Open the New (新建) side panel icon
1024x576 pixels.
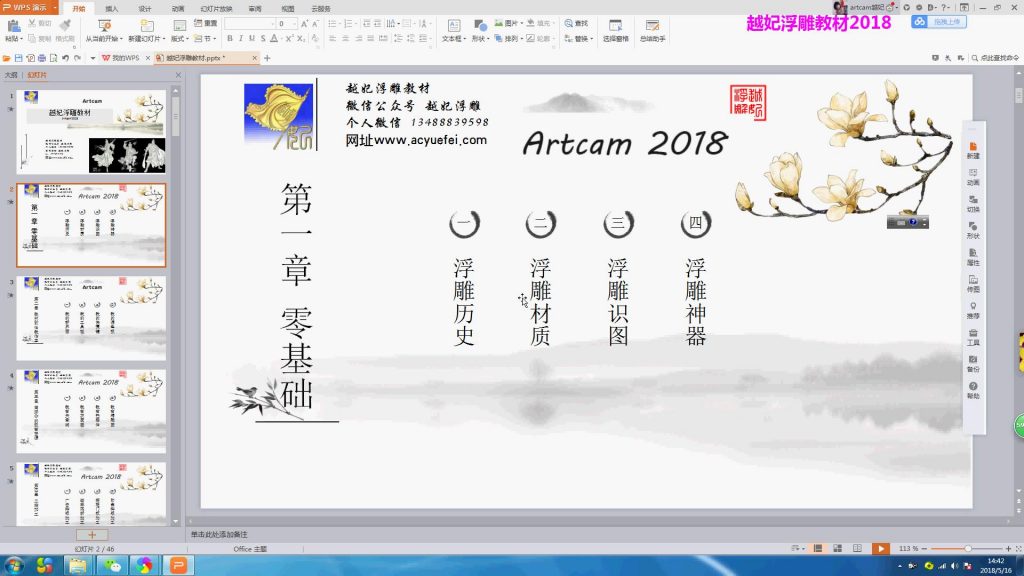point(973,150)
